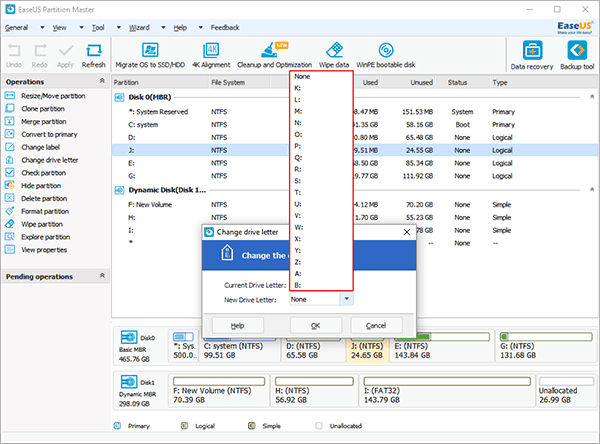Select G: (NTFS) block in disk map
Screen dimensions: 600x444
tap(546, 346)
